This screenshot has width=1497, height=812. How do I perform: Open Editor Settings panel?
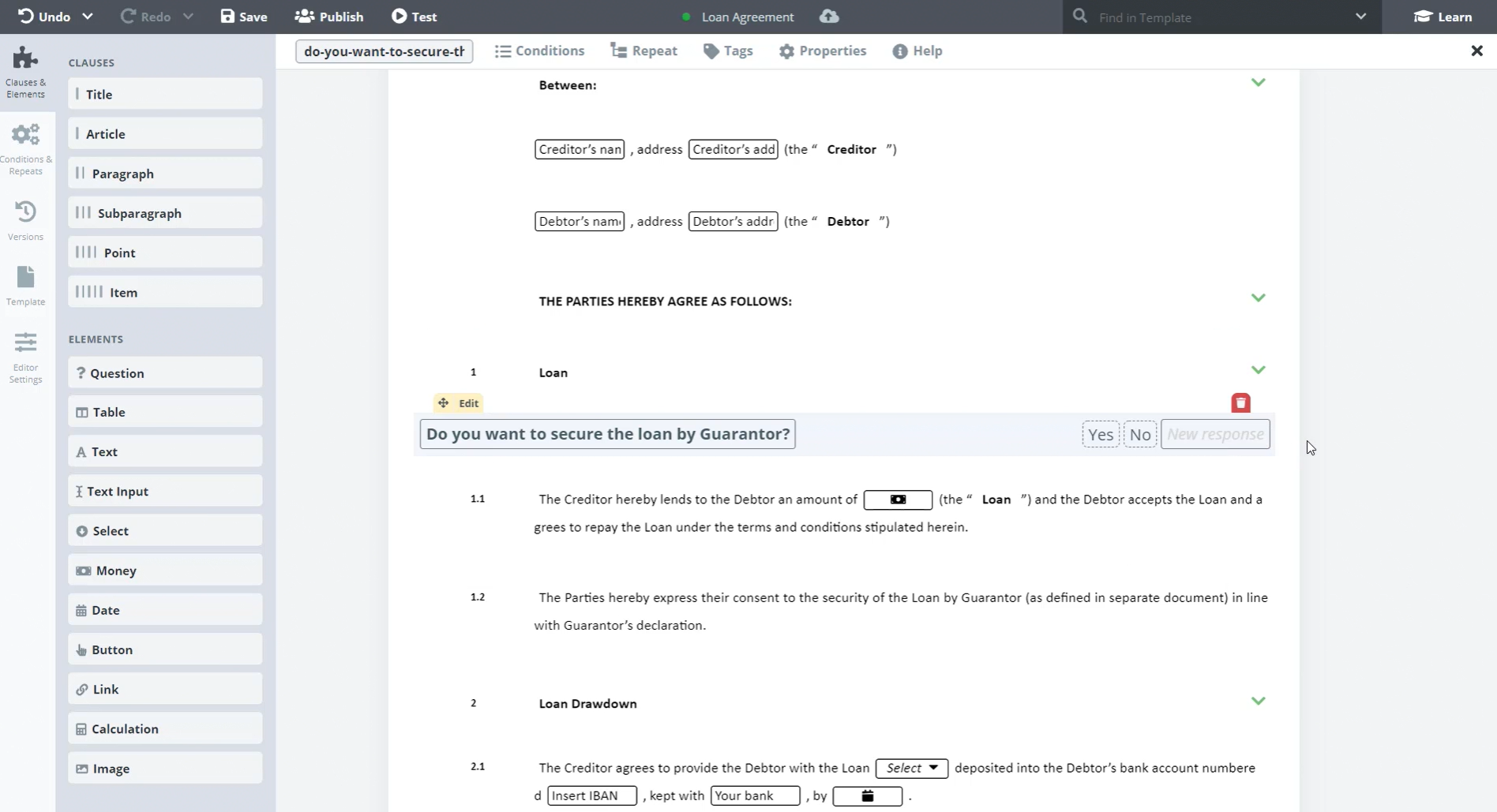pyautogui.click(x=26, y=357)
